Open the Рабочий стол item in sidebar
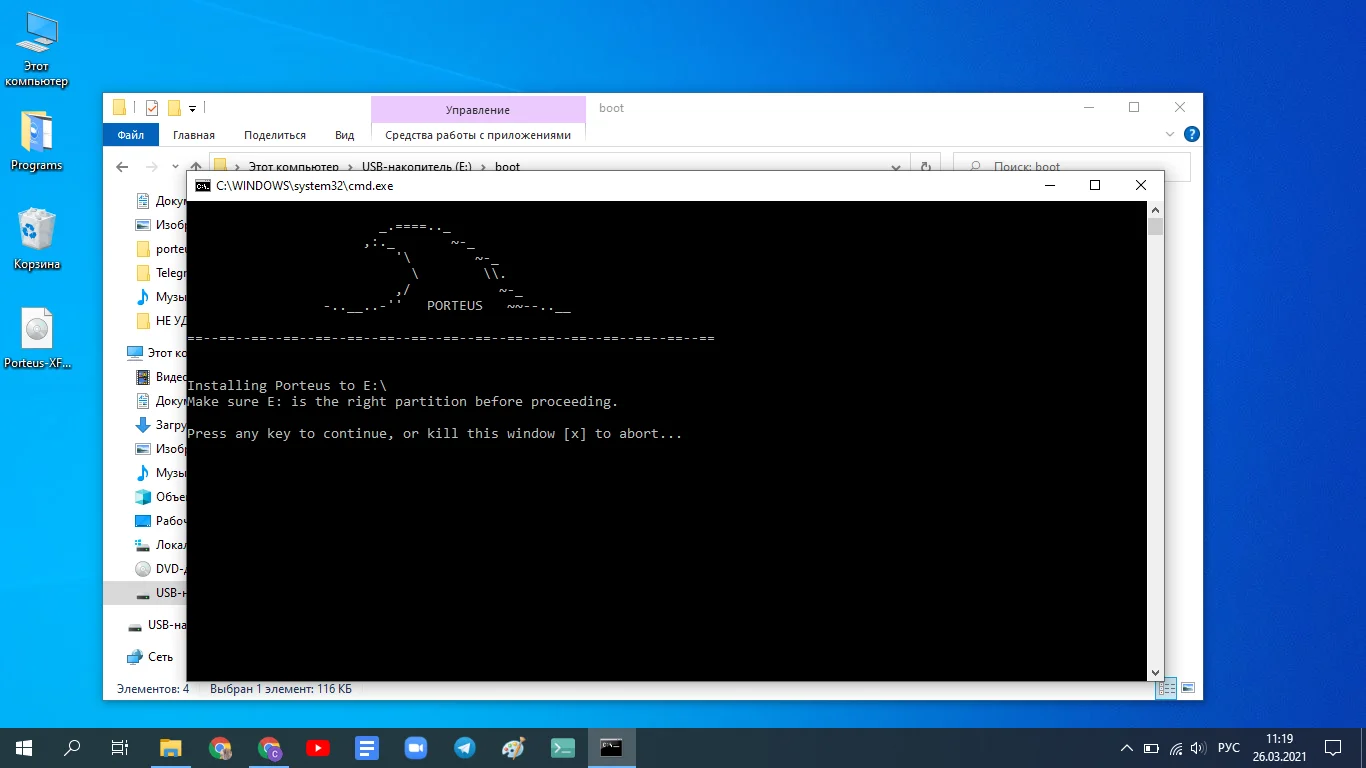1366x768 pixels. (160, 521)
